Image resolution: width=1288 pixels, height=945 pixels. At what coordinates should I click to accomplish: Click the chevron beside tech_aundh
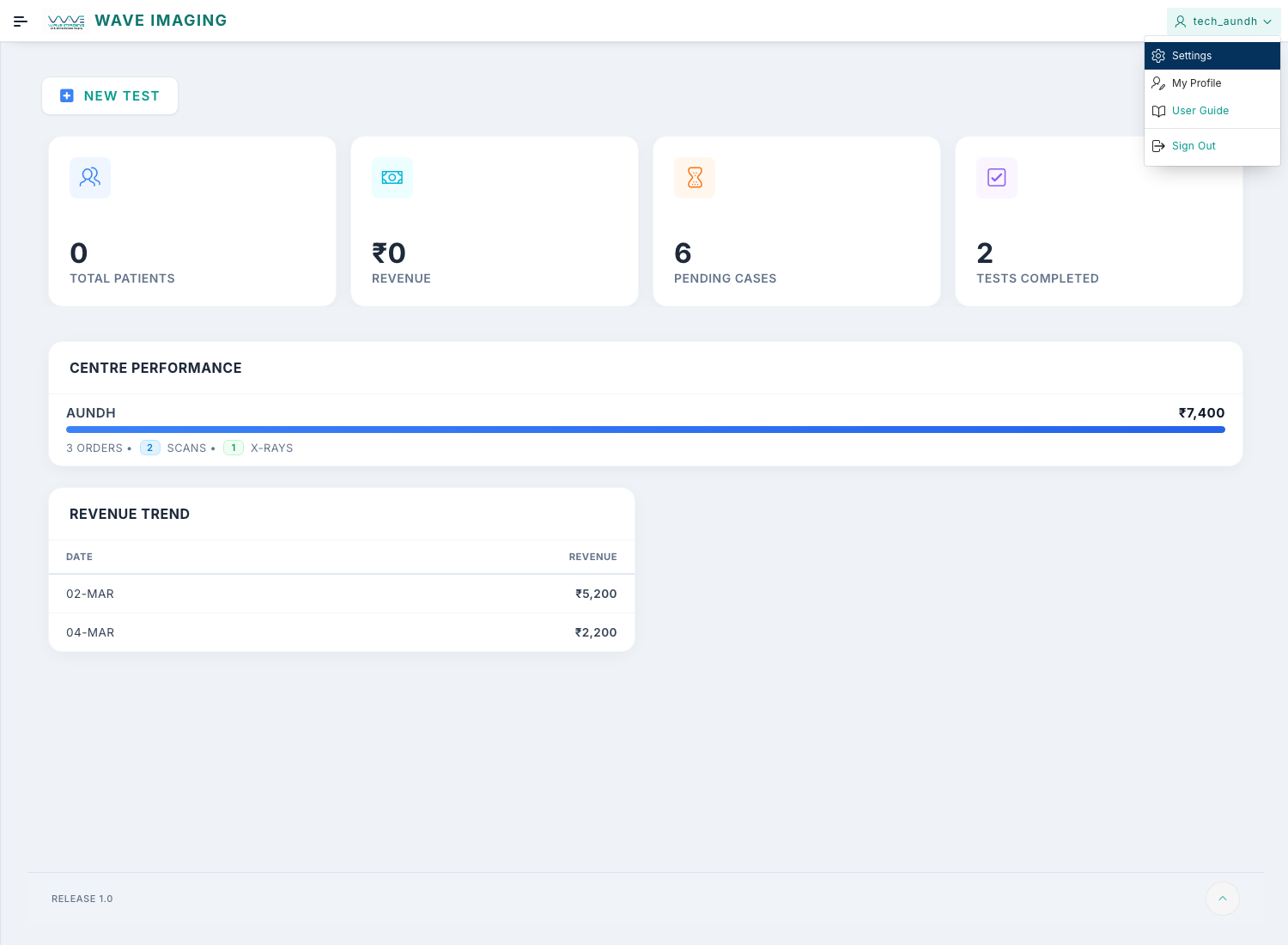click(x=1267, y=21)
